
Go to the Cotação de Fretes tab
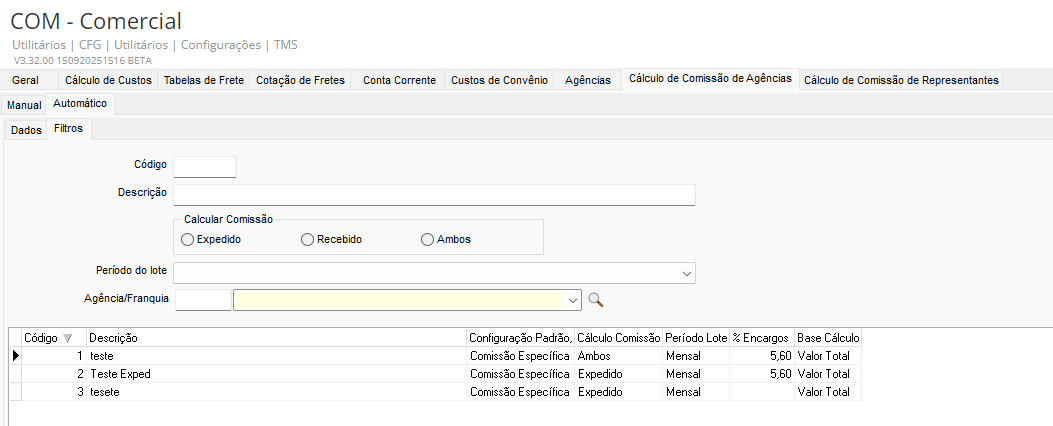pos(301,80)
